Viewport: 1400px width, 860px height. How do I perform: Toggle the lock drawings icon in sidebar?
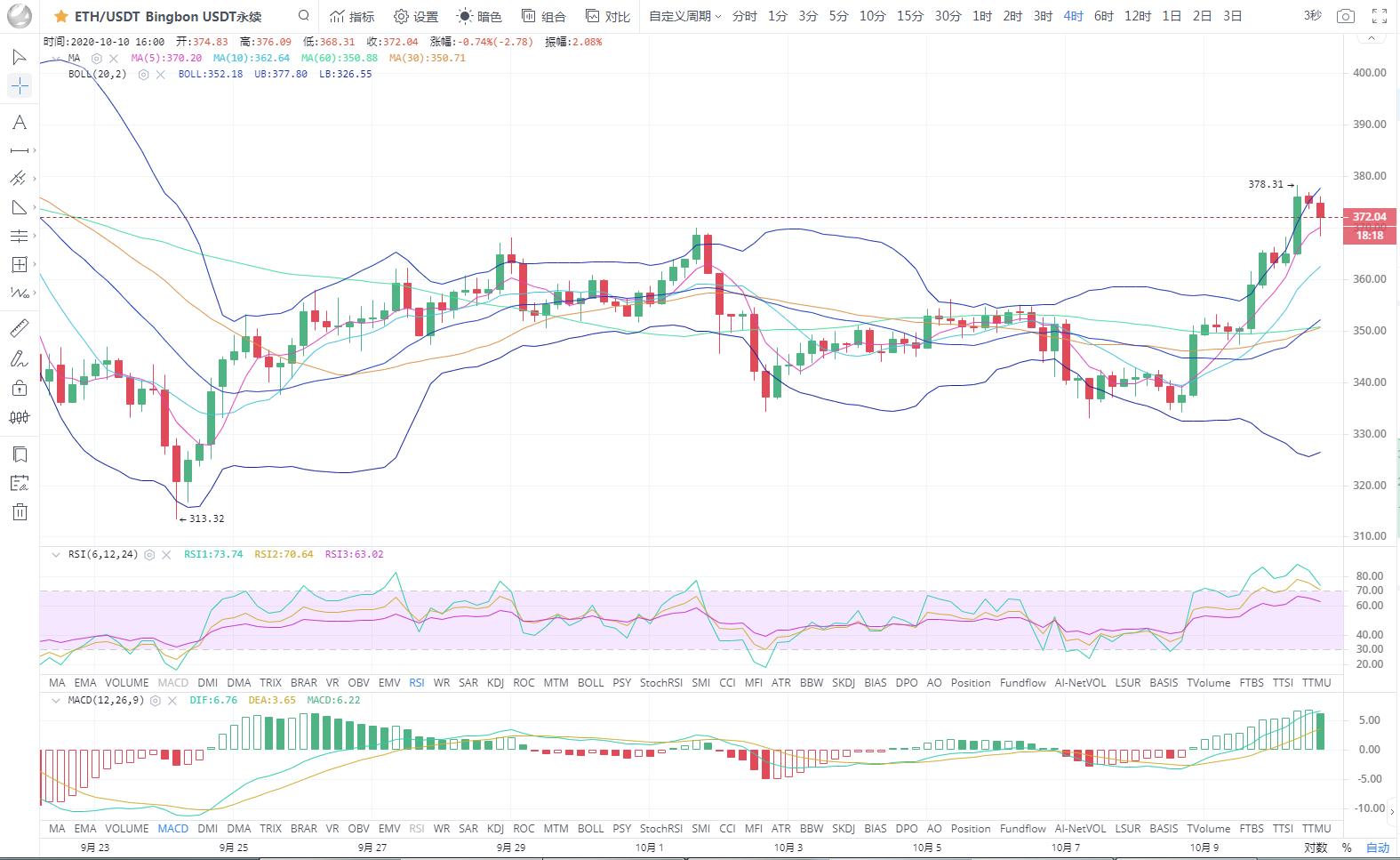[x=20, y=388]
